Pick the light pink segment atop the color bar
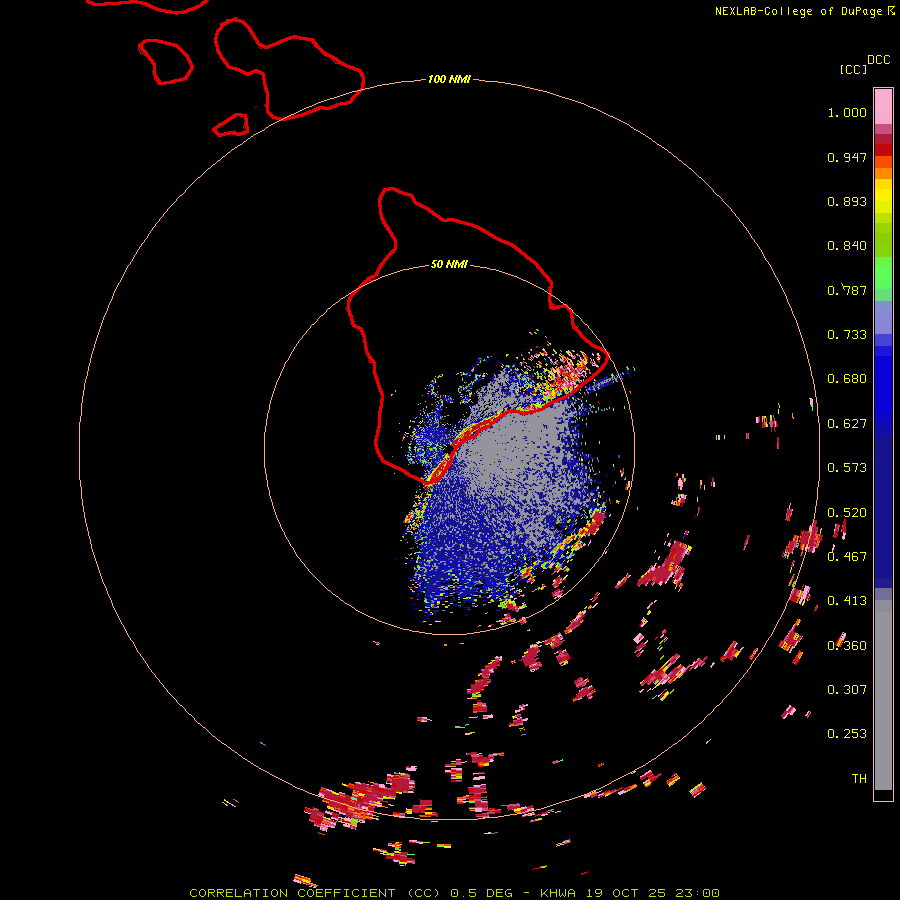Image resolution: width=900 pixels, height=900 pixels. pos(883,106)
